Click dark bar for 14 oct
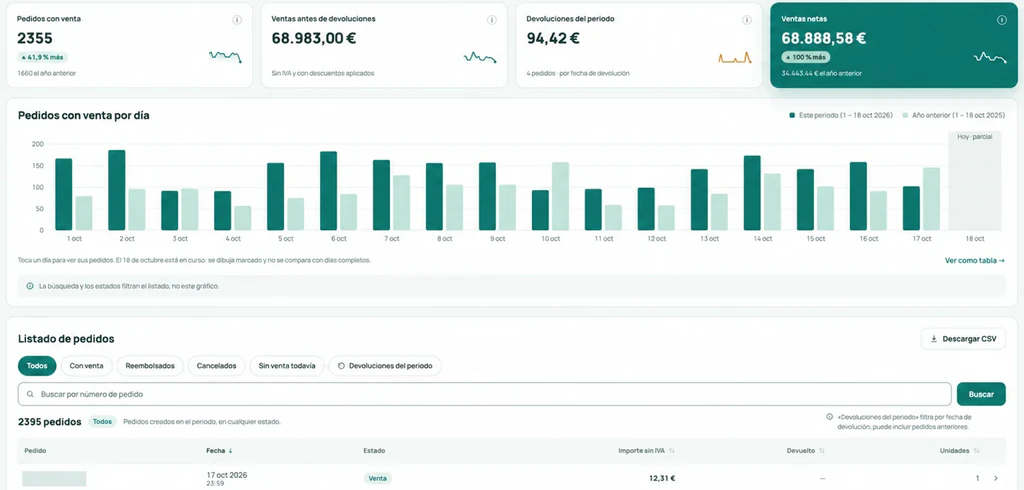The image size is (1024, 490). [x=752, y=193]
